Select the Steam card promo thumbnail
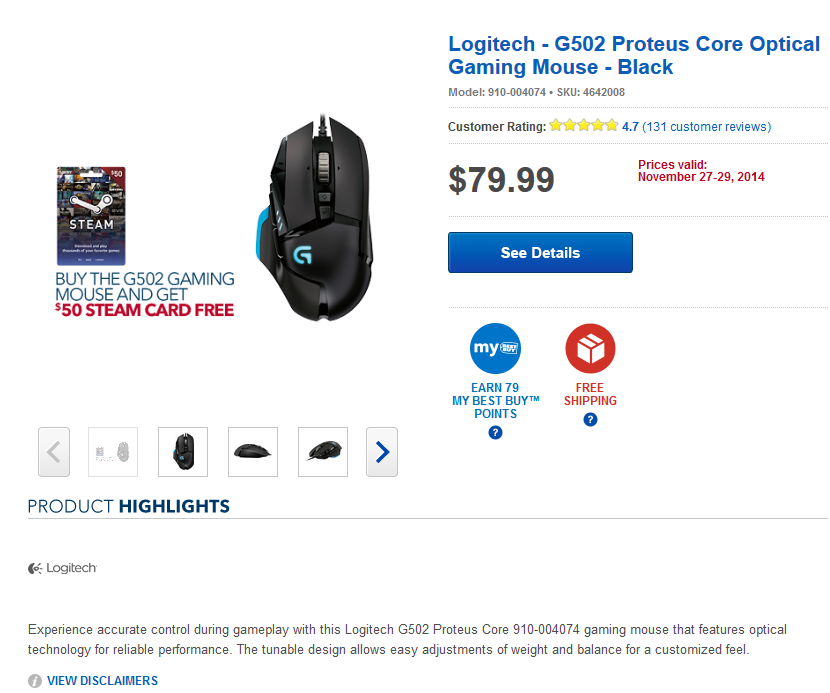Image resolution: width=830 pixels, height=693 pixels. tap(113, 452)
